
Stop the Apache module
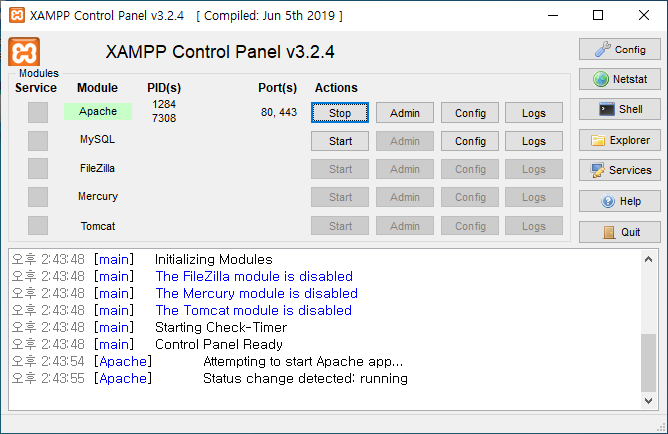coord(340,113)
